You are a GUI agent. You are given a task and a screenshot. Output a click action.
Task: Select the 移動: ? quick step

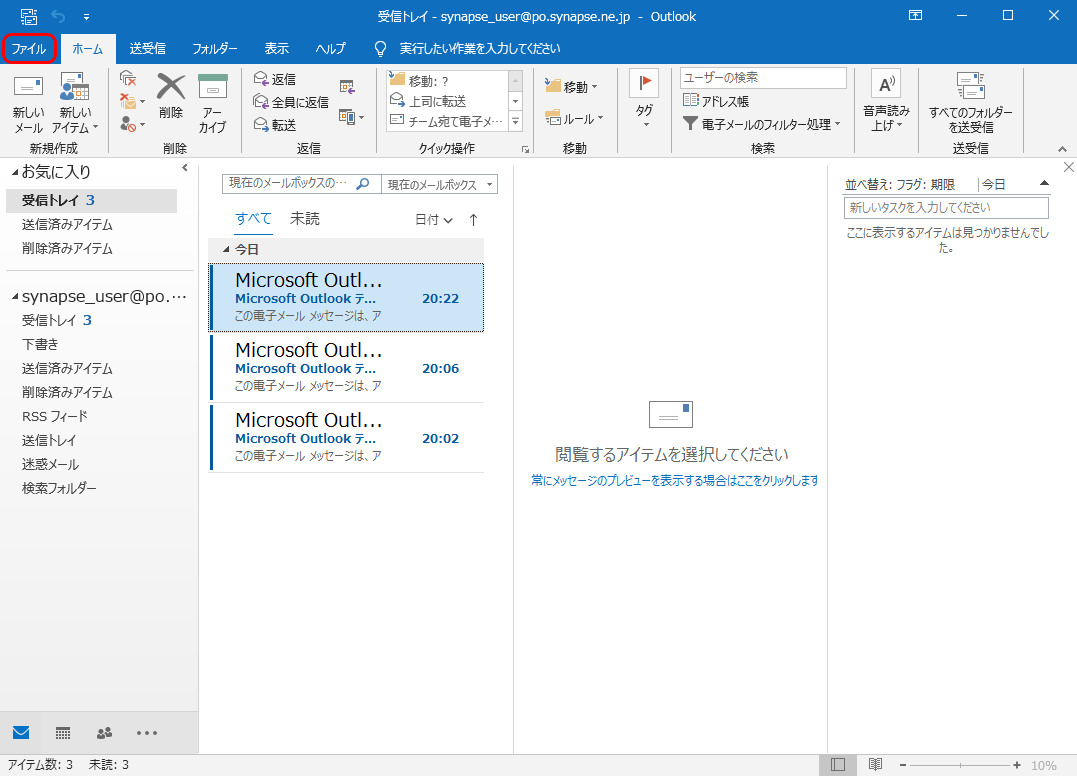click(x=447, y=81)
